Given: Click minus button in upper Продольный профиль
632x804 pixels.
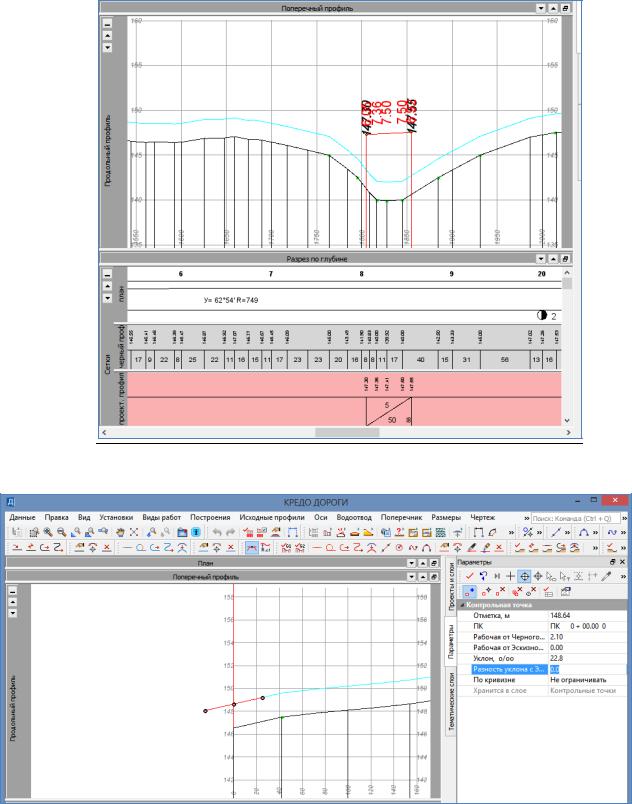Looking at the screenshot, I should [x=107, y=24].
